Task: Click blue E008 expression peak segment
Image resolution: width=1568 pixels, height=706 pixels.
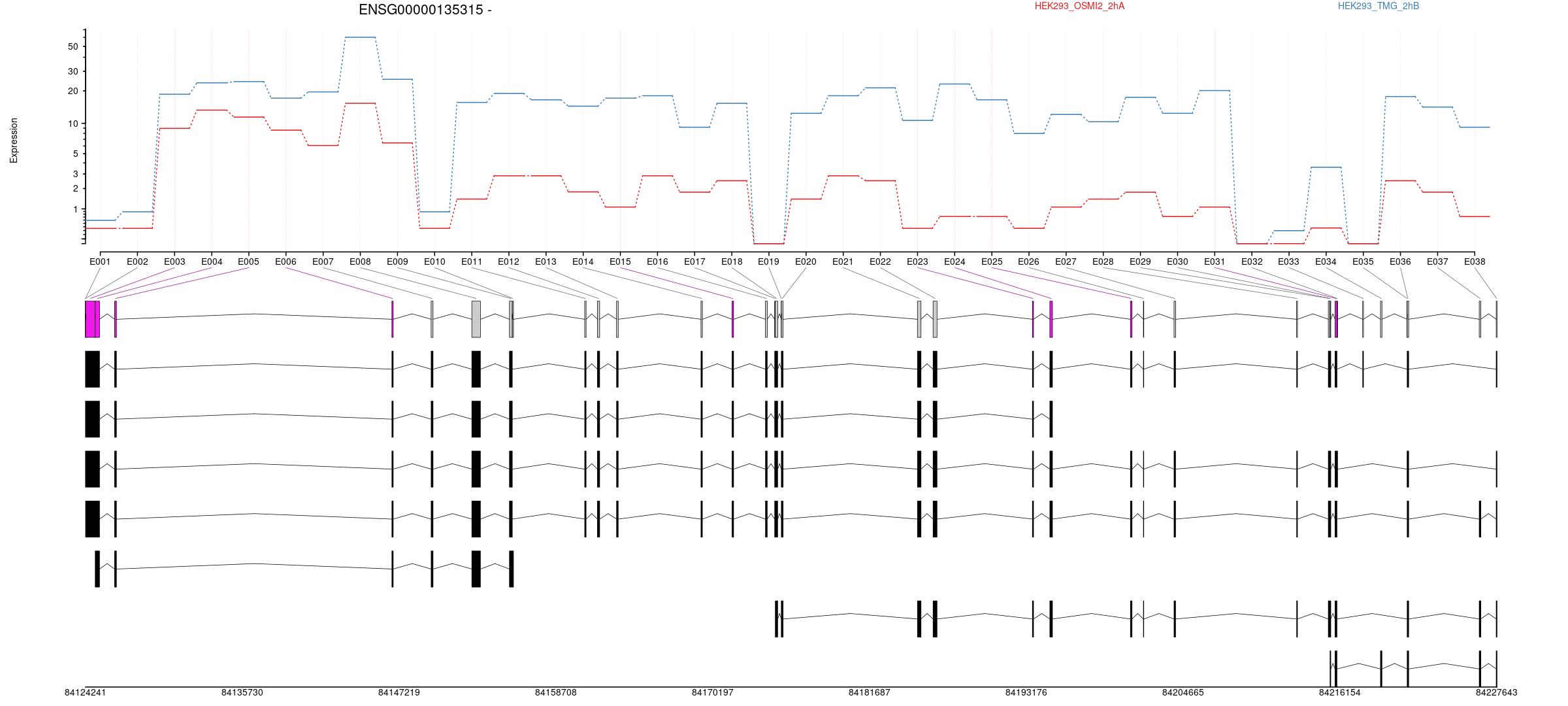Action: coord(360,37)
